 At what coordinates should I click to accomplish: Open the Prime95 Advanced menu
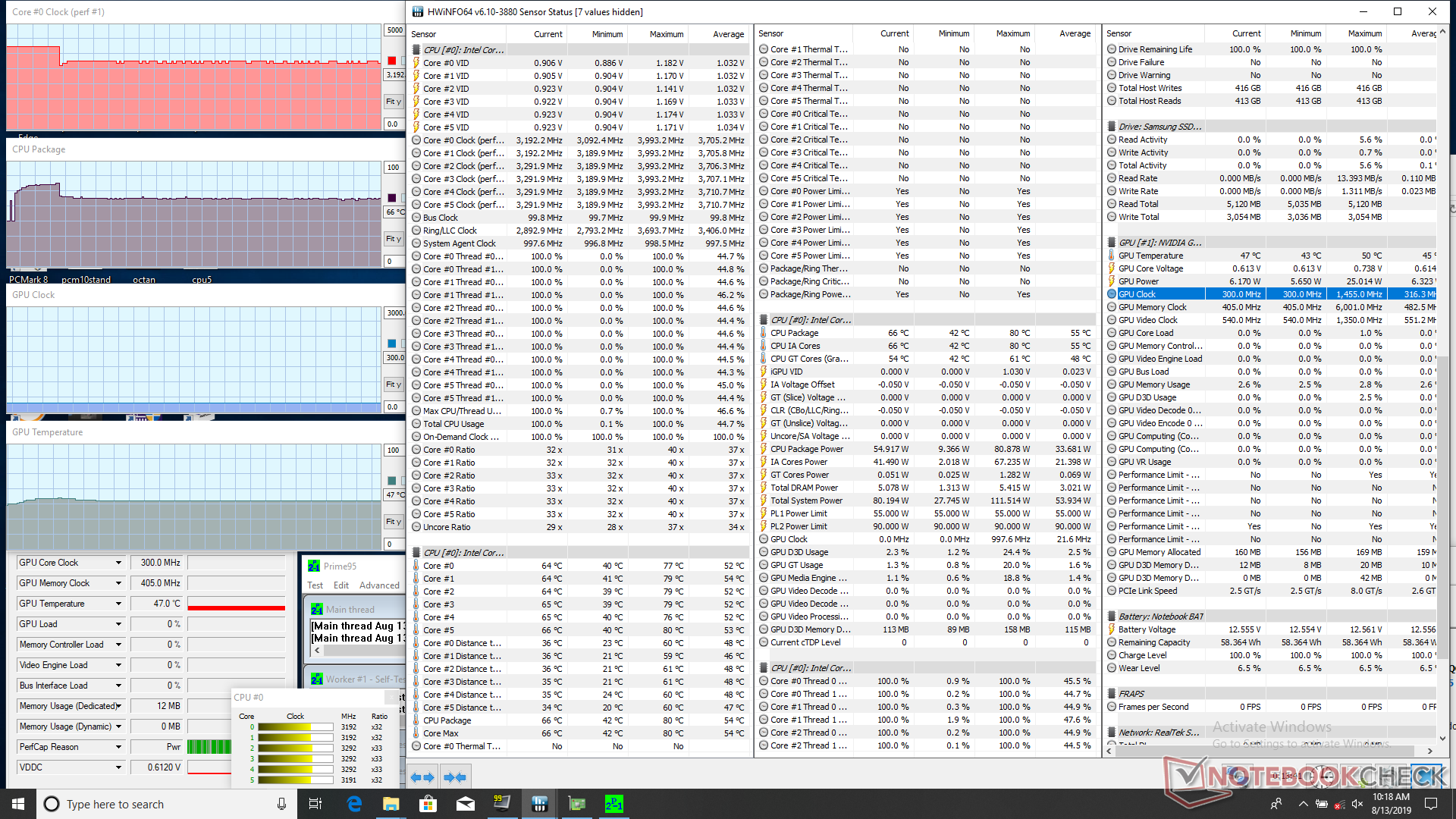[x=379, y=585]
